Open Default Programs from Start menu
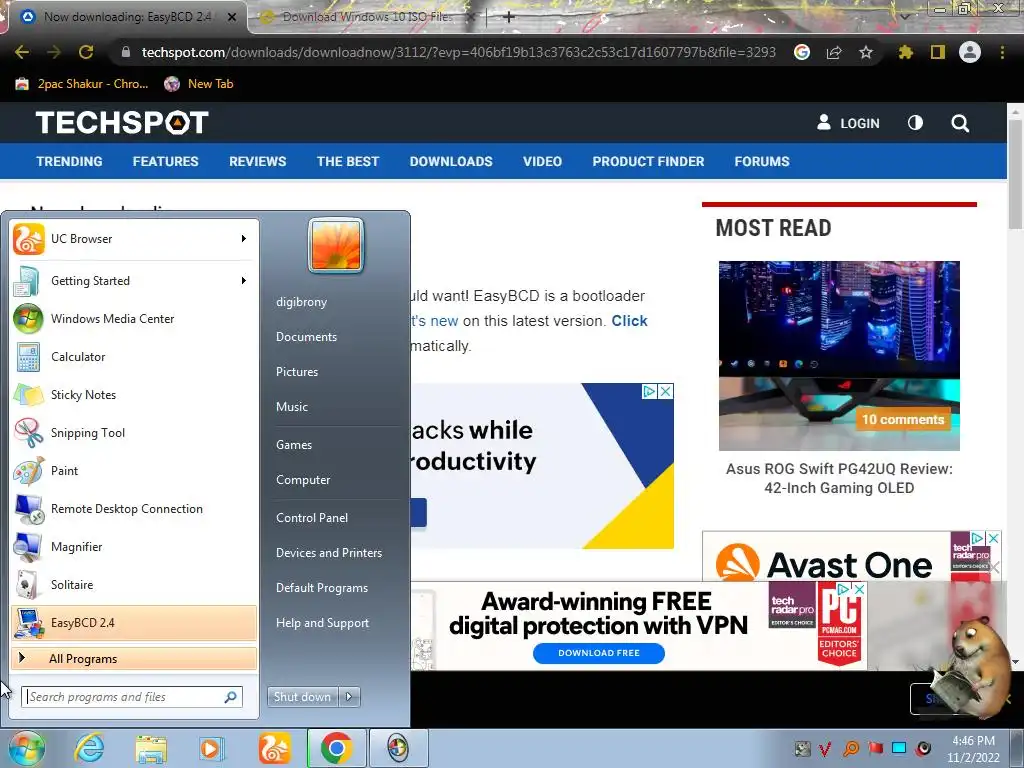Screen dimensions: 1024x768 (322, 588)
